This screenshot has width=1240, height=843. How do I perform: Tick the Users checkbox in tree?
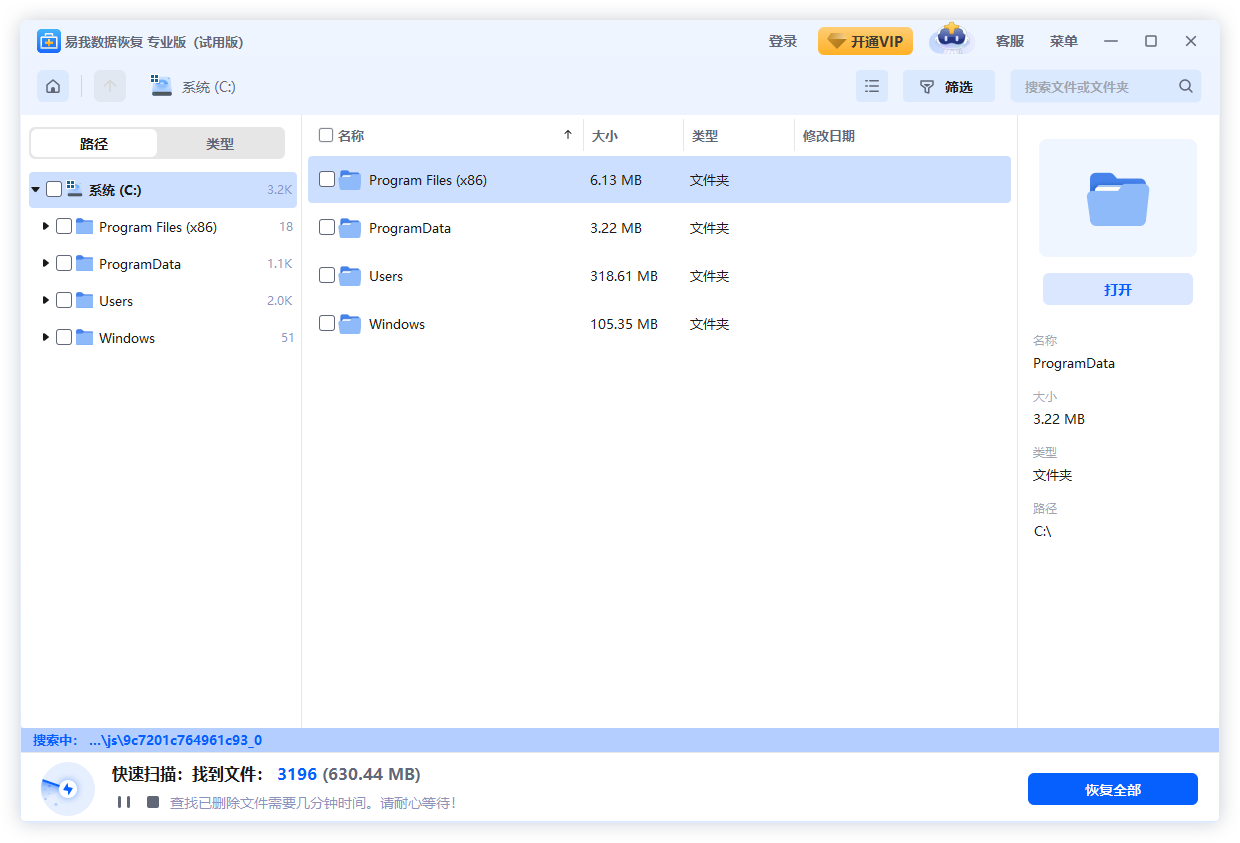coord(64,300)
